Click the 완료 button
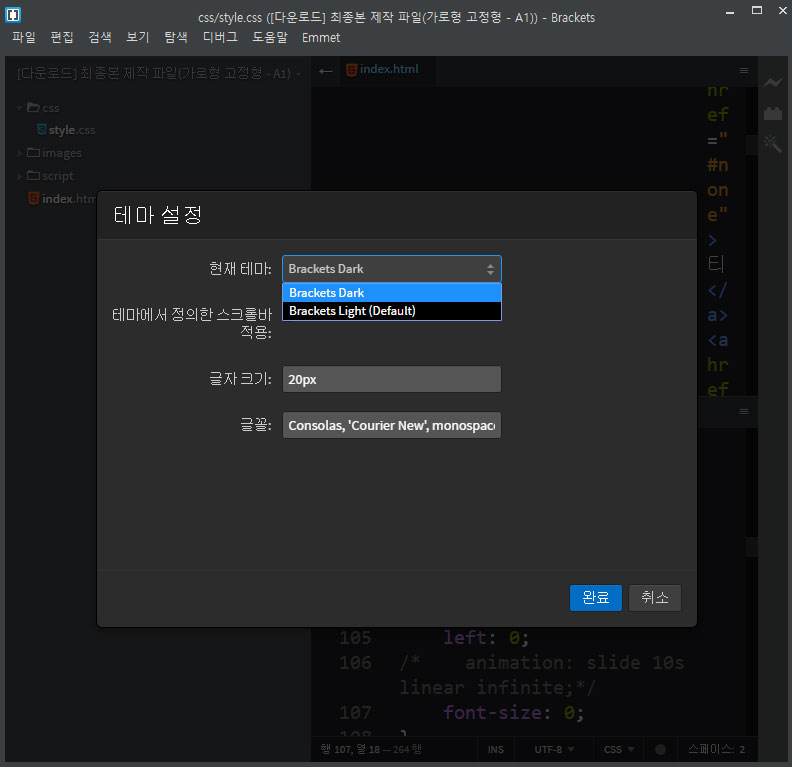 point(596,598)
